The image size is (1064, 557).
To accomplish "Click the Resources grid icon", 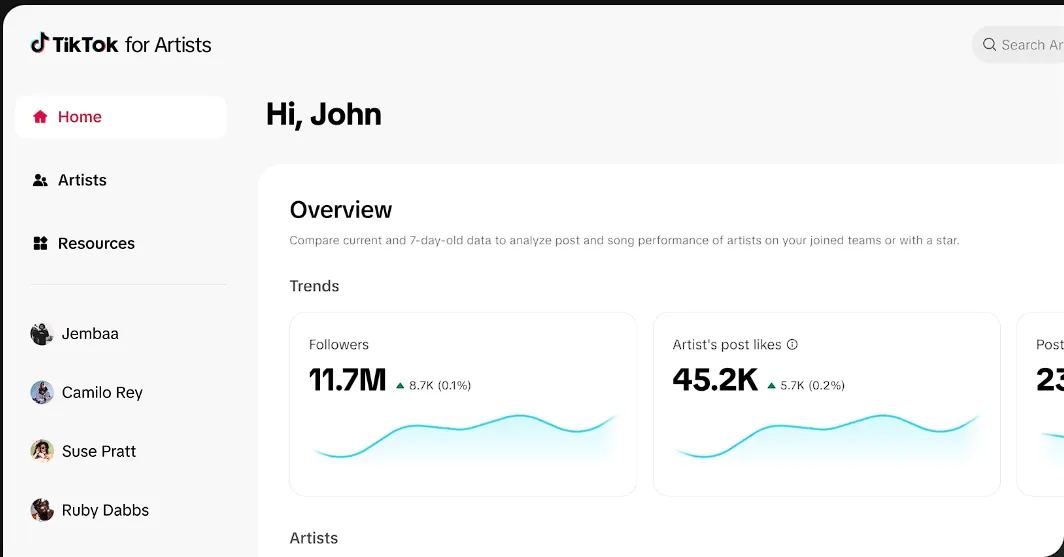I will [40, 244].
